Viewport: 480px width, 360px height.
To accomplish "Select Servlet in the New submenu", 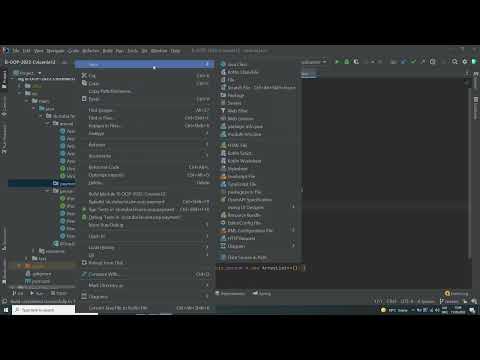I will click(x=259, y=103).
